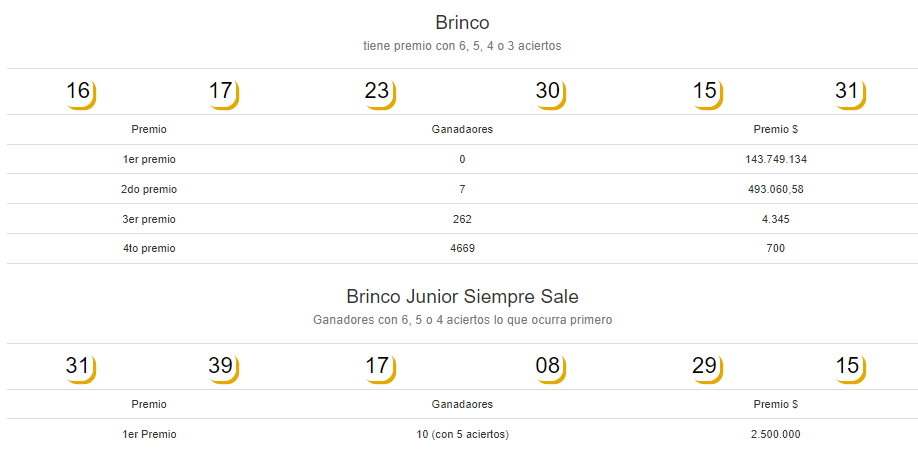Click Brinco number ball 23

pos(380,93)
